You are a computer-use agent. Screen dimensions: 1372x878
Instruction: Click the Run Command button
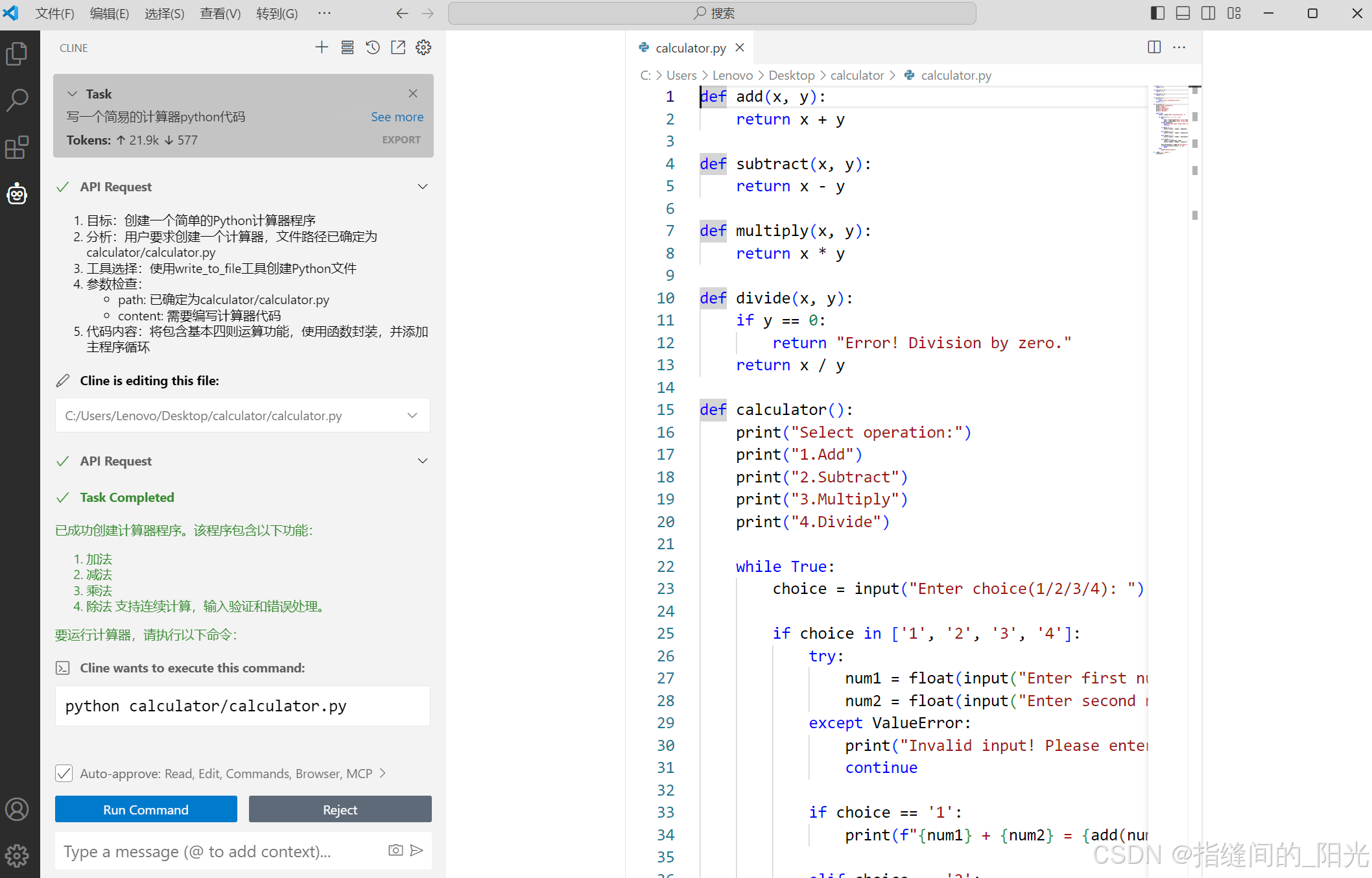(x=146, y=809)
